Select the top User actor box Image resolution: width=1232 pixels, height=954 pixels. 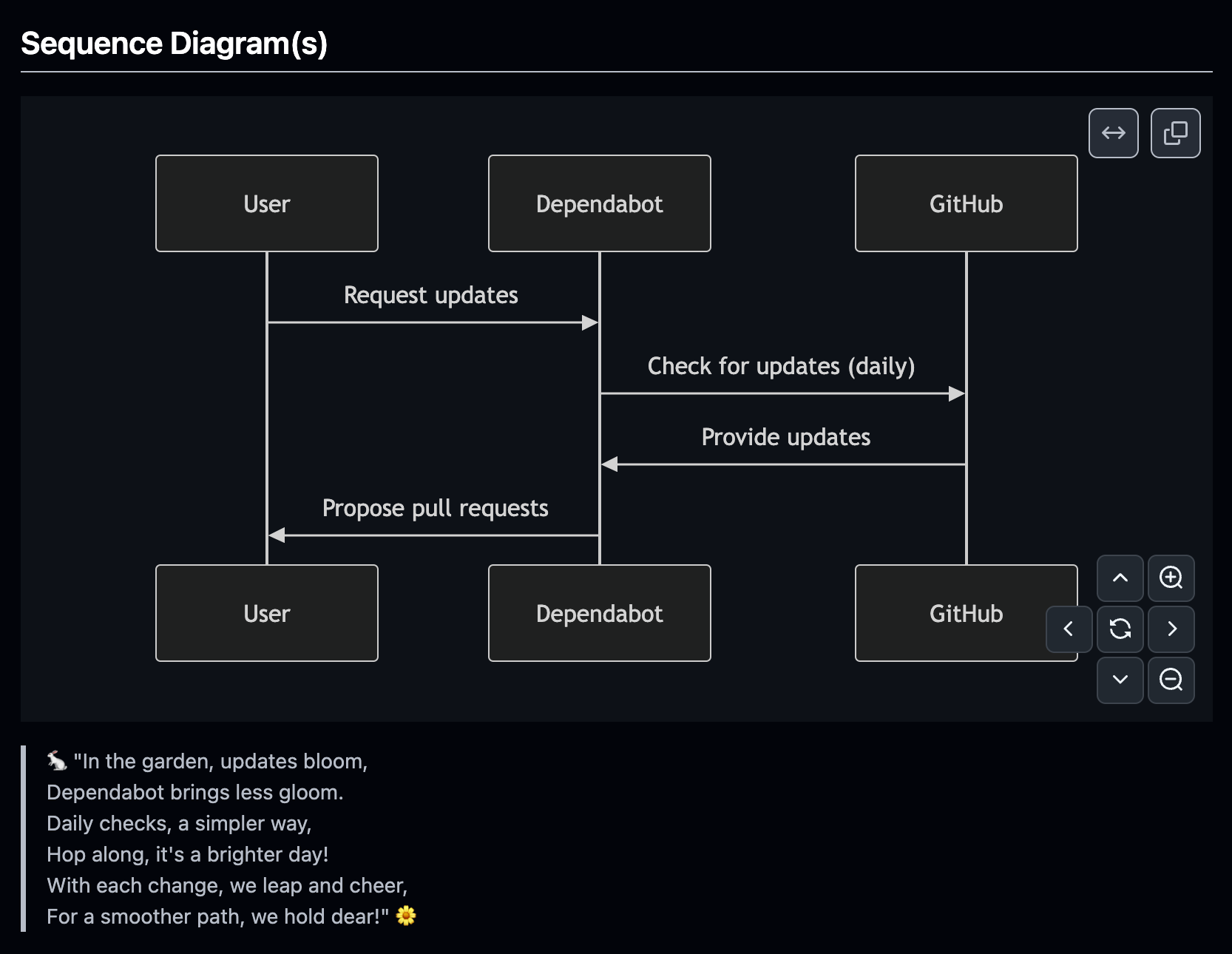[x=266, y=203]
